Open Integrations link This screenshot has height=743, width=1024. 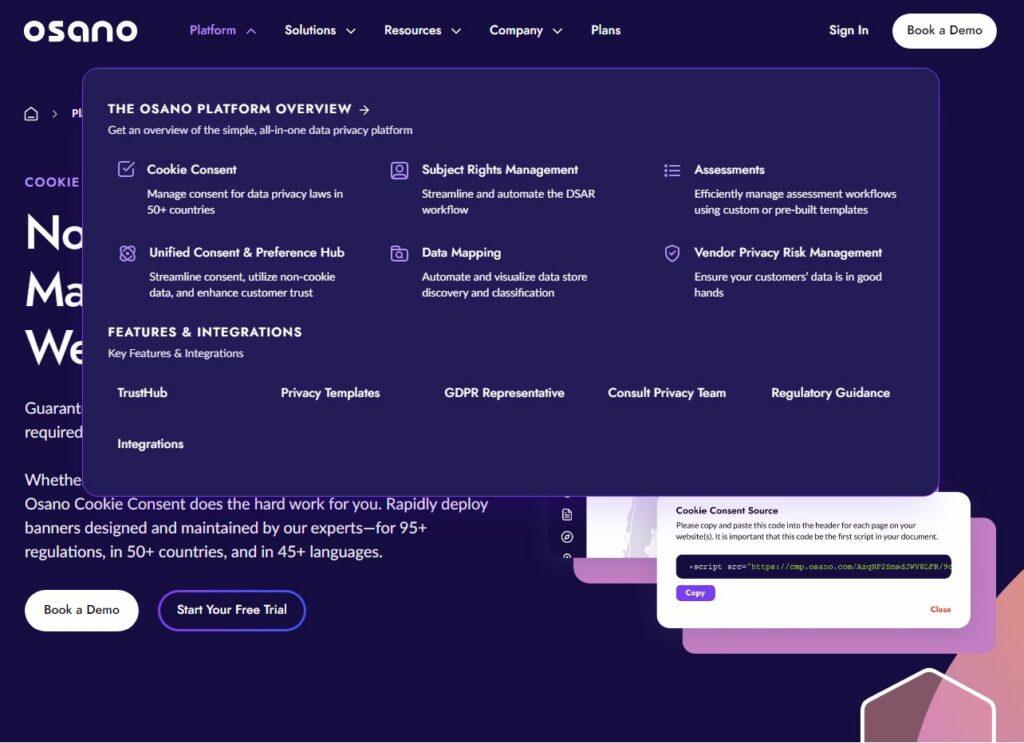tap(150, 444)
